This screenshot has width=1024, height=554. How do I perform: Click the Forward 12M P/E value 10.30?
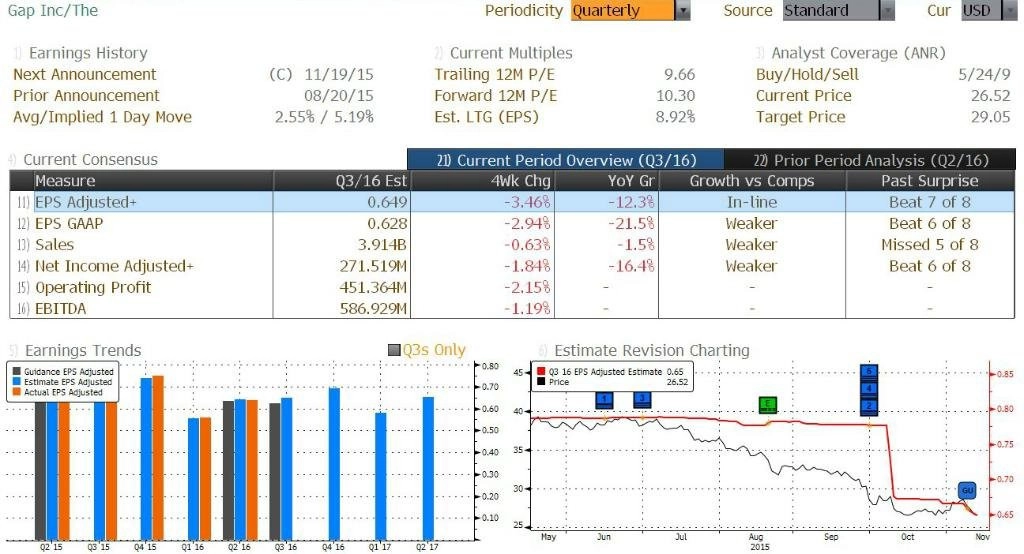coord(675,95)
